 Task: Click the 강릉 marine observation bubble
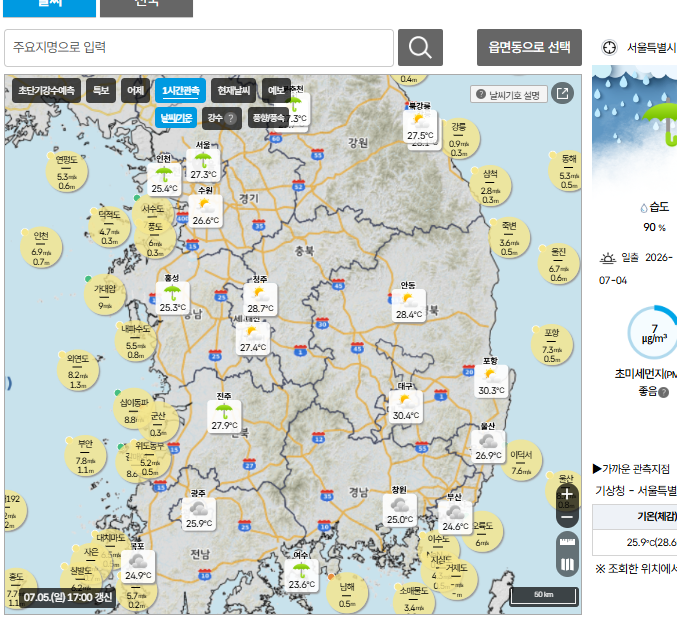point(459,139)
